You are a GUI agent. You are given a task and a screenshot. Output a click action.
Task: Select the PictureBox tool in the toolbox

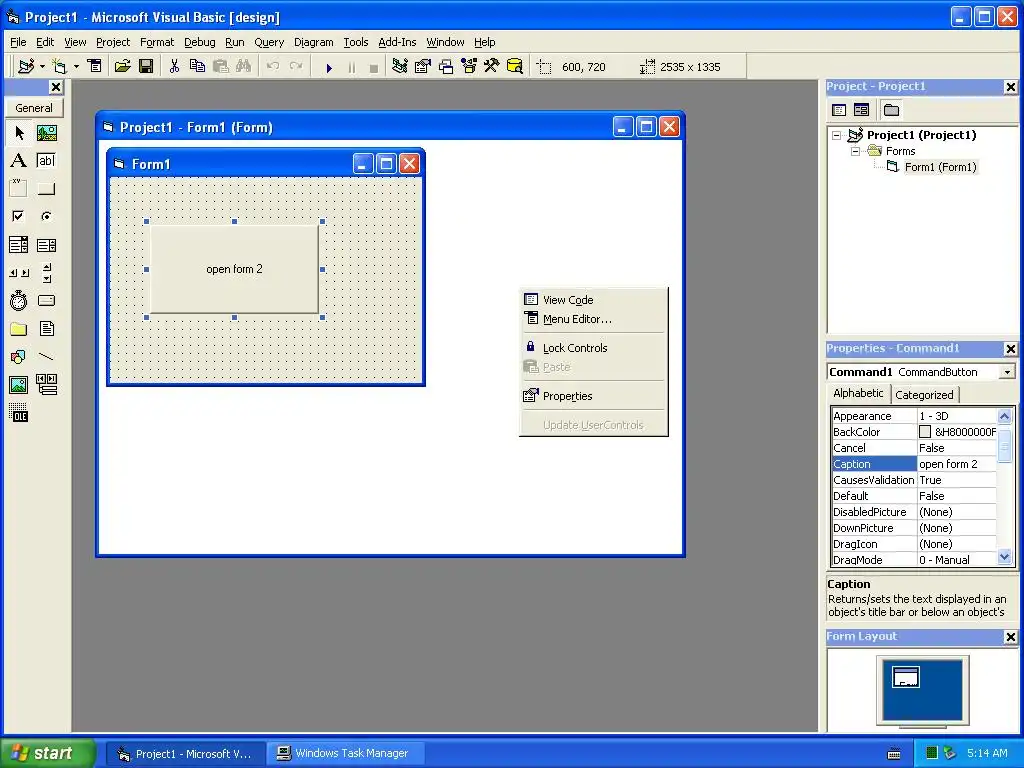click(x=46, y=133)
